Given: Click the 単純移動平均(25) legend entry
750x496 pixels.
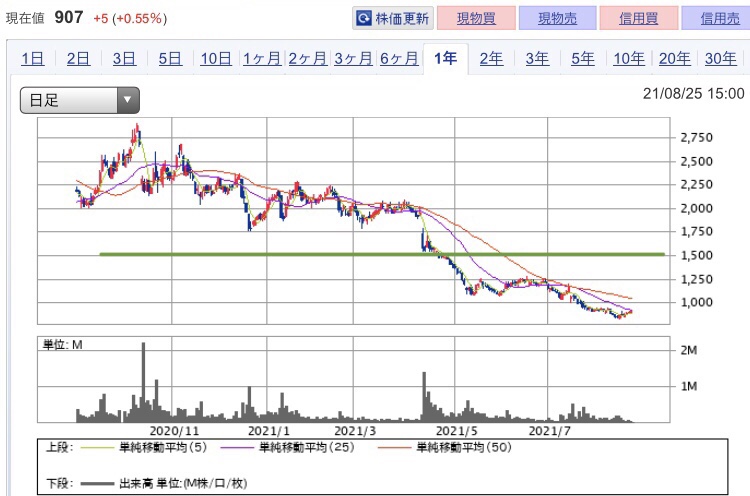Looking at the screenshot, I should [x=287, y=448].
